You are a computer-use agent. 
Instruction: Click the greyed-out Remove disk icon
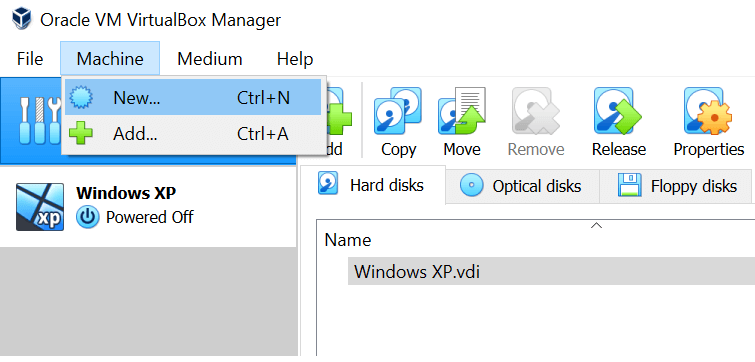click(536, 112)
